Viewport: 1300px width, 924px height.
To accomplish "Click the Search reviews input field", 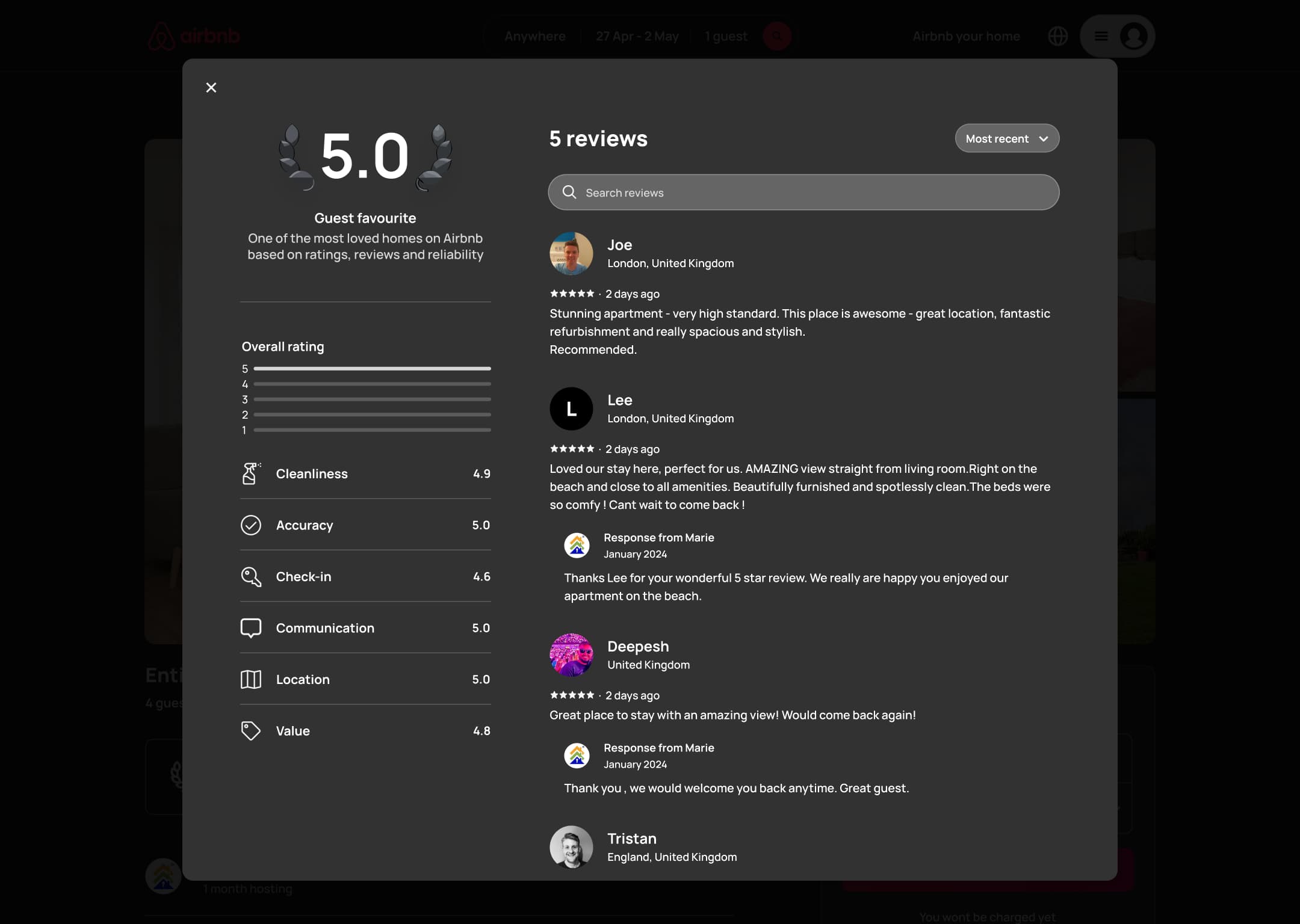I will [x=803, y=192].
